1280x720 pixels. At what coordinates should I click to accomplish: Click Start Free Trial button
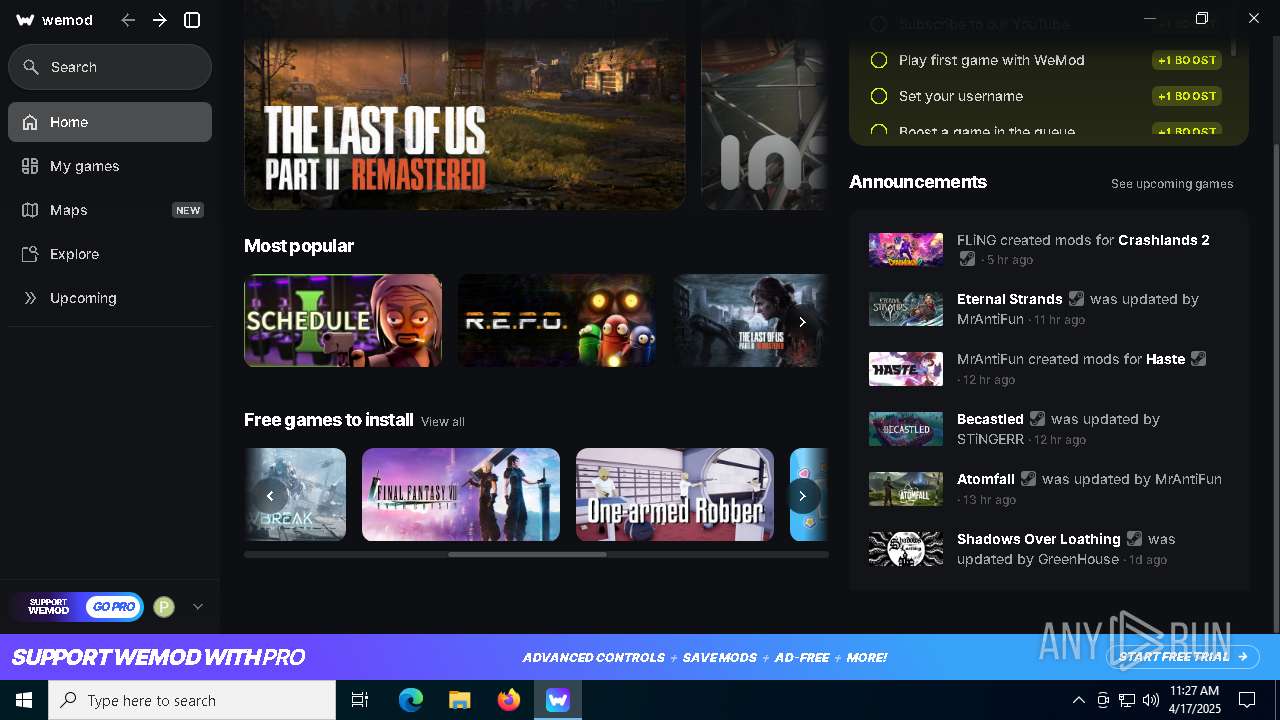click(x=1184, y=657)
